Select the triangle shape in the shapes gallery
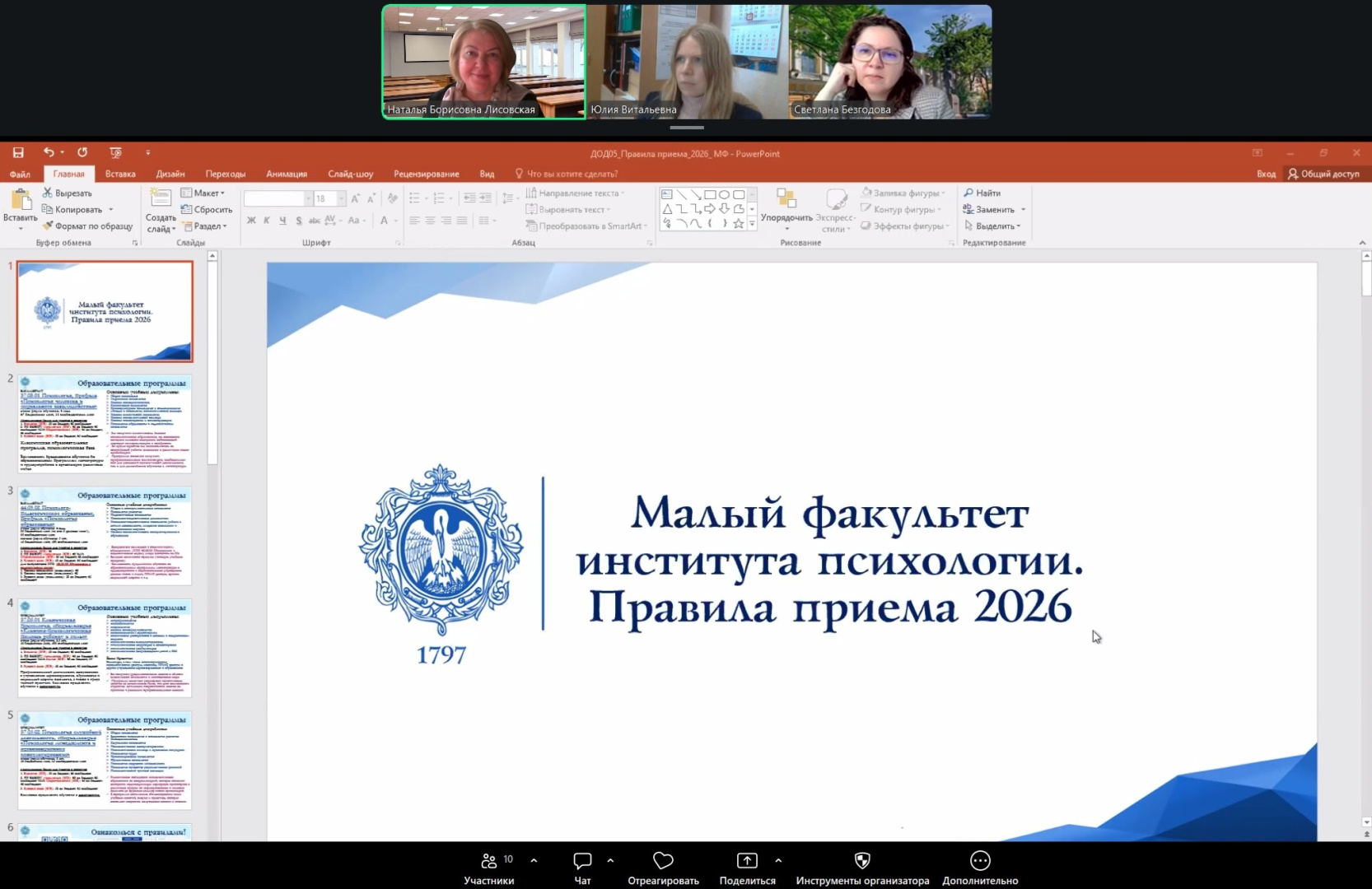Viewport: 1372px width, 889px height. [x=667, y=209]
